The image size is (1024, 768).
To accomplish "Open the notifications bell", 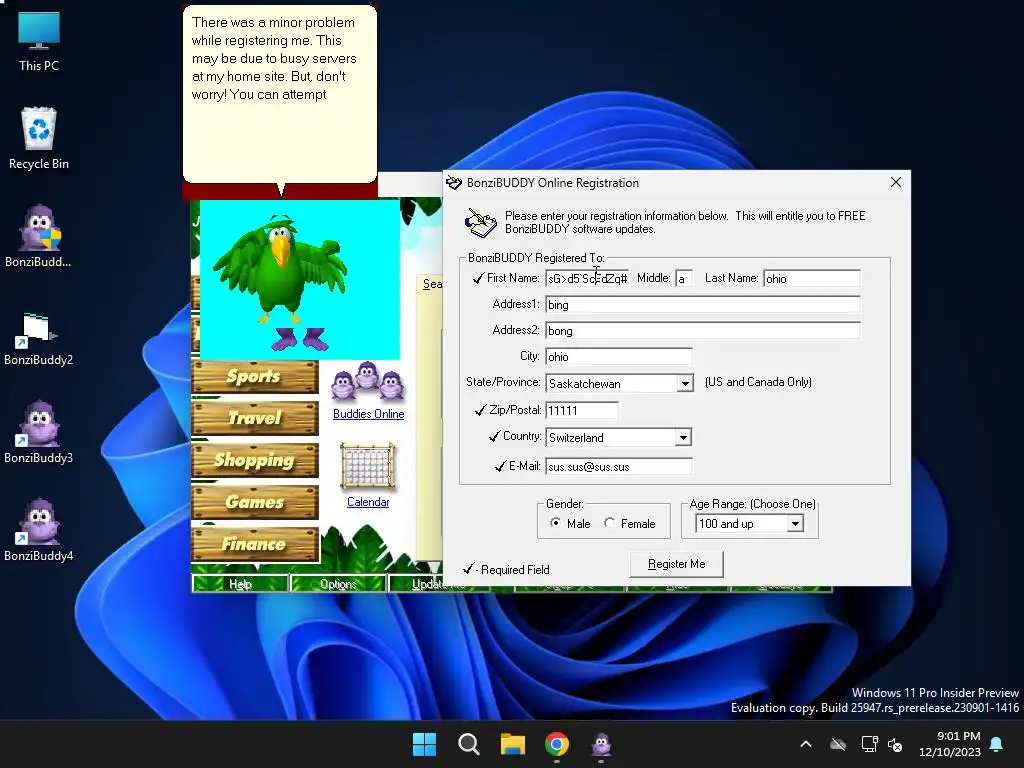I will 997,744.
